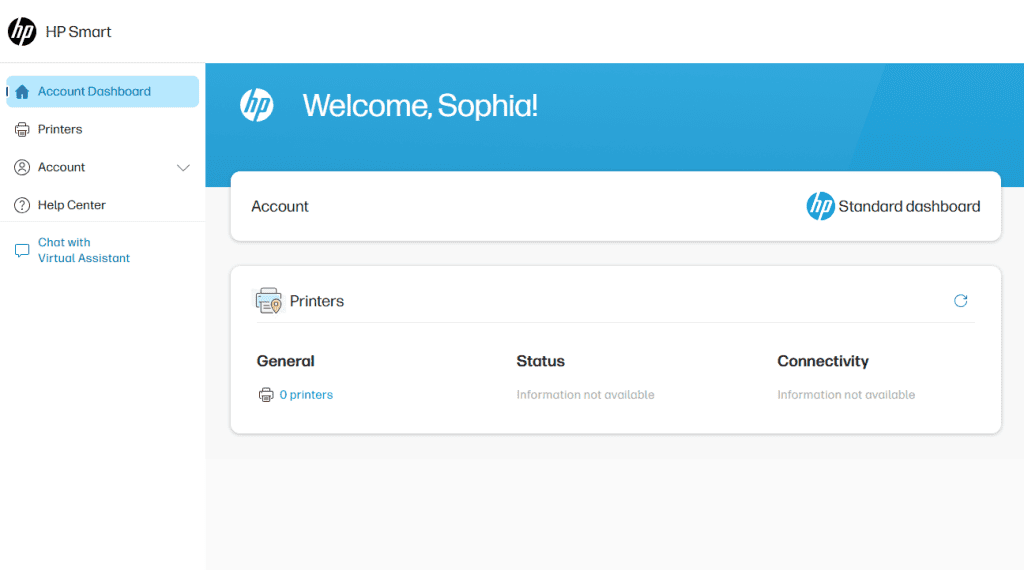Click the Account card heading
Image resolution: width=1024 pixels, height=570 pixels.
pos(280,206)
